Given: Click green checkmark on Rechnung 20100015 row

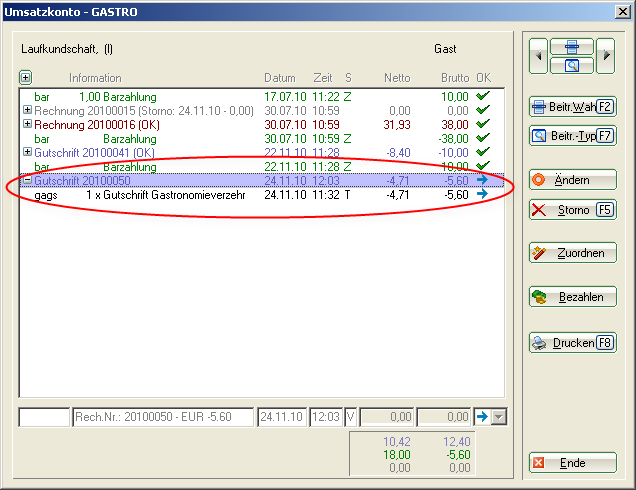Looking at the screenshot, I should point(483,110).
